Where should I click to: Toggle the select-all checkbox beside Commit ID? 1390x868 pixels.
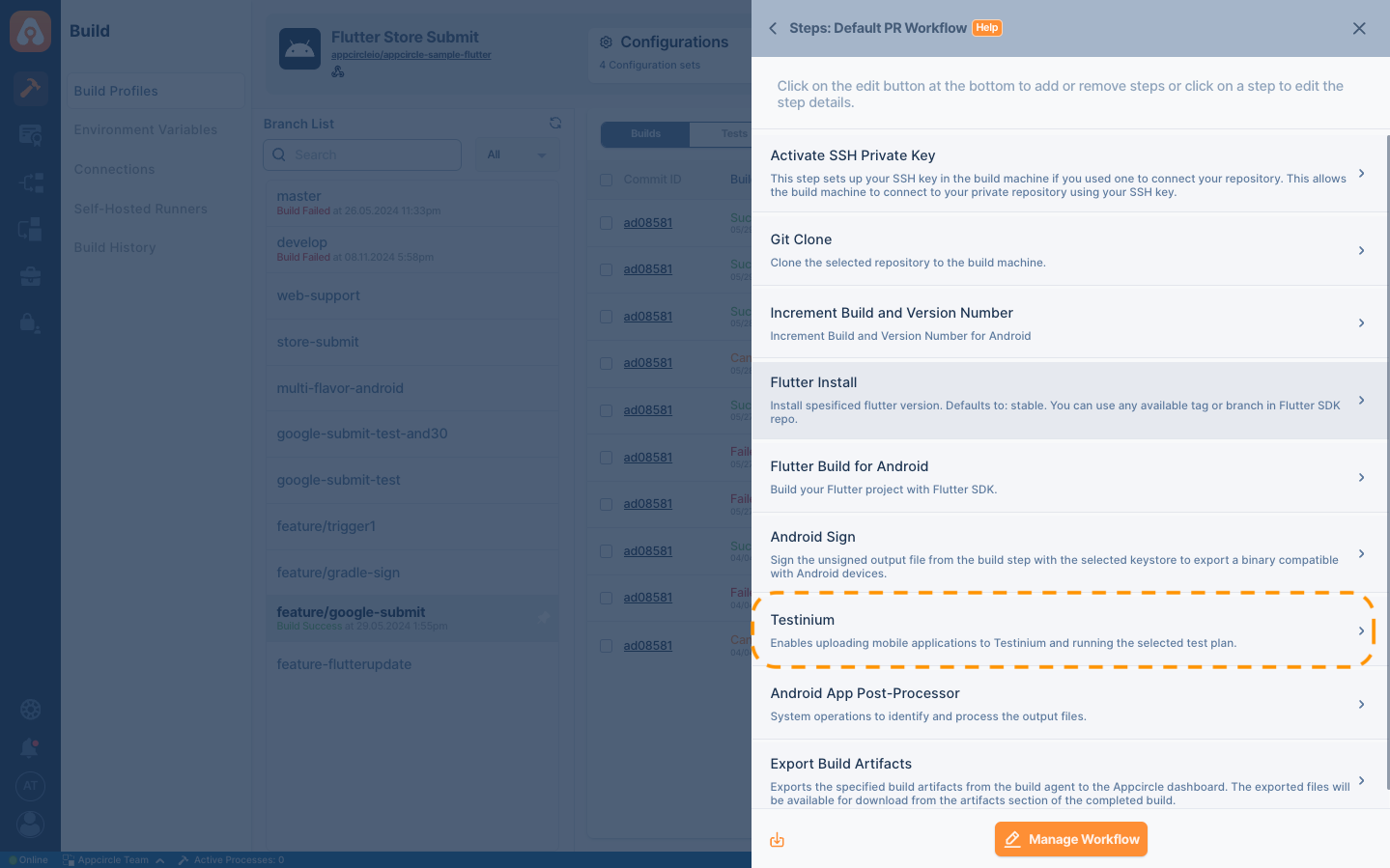coord(606,180)
